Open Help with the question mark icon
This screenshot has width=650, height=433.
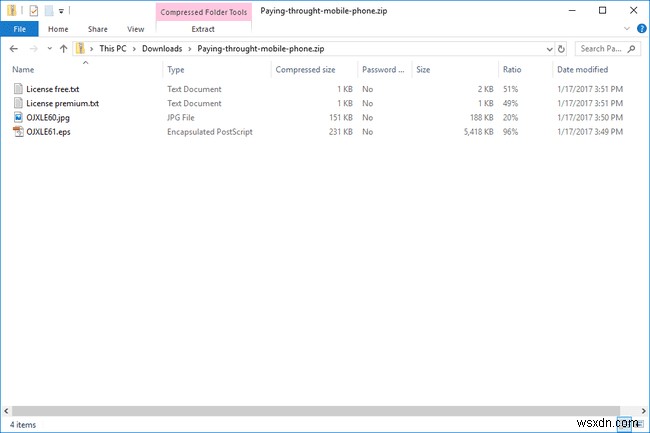pyautogui.click(x=641, y=28)
